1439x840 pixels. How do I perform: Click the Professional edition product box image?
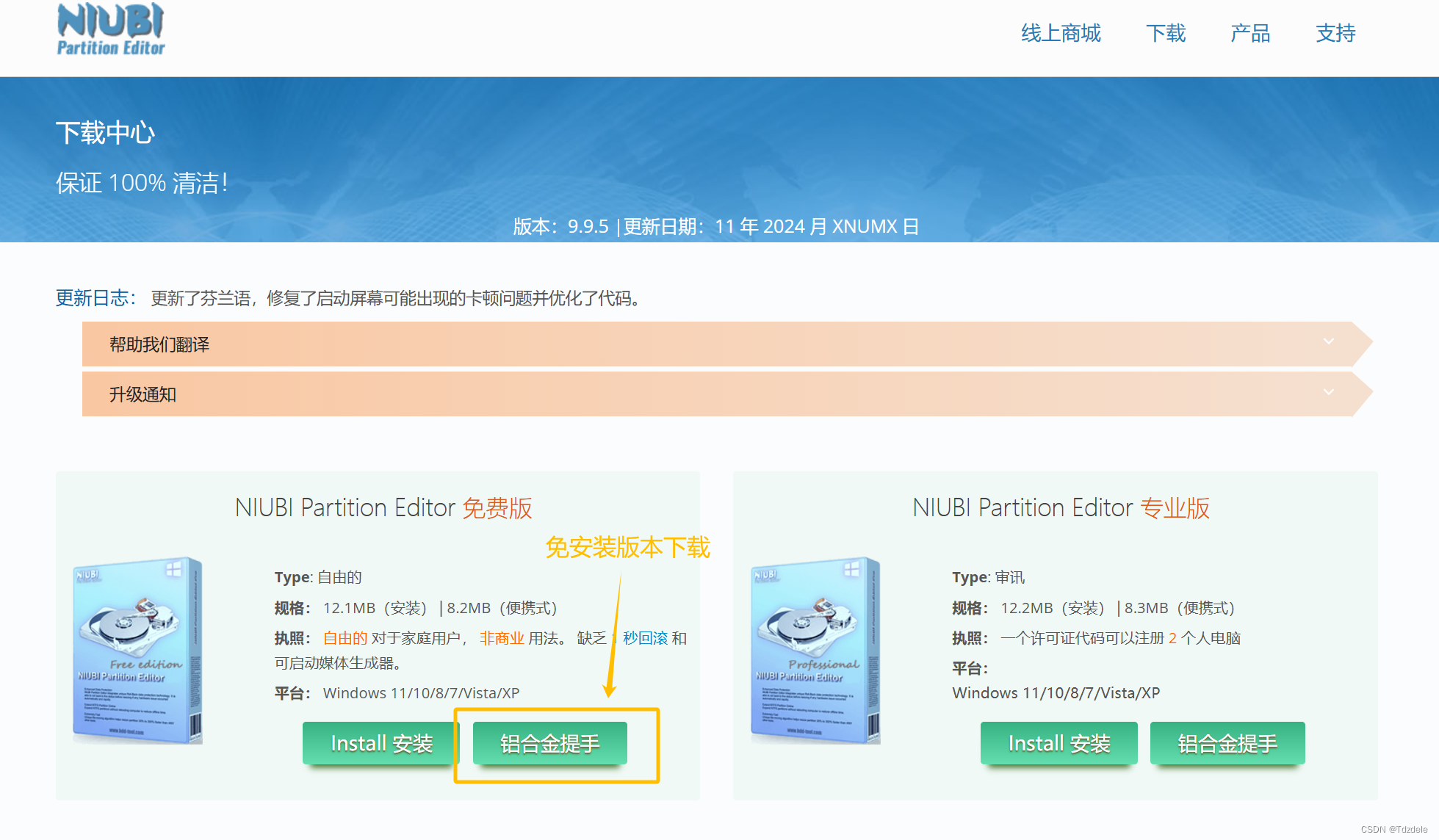tap(815, 651)
